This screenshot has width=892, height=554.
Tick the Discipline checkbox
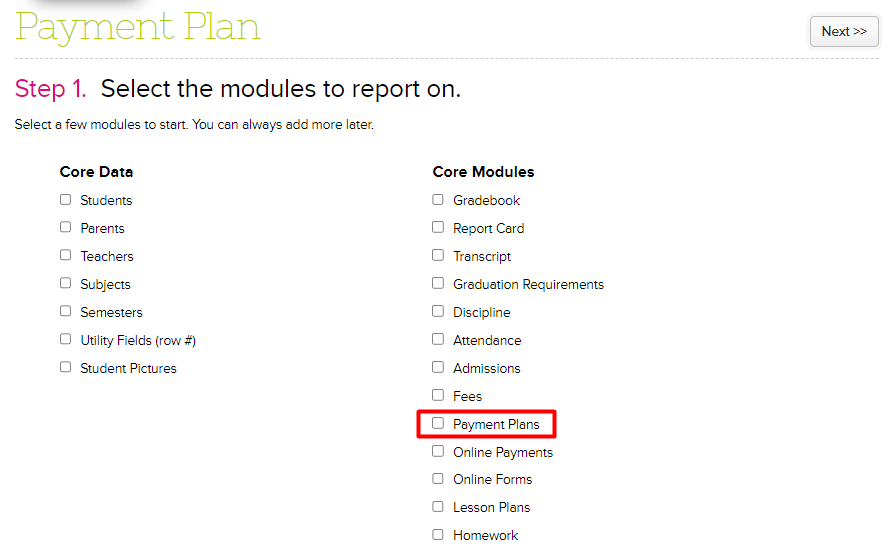438,312
